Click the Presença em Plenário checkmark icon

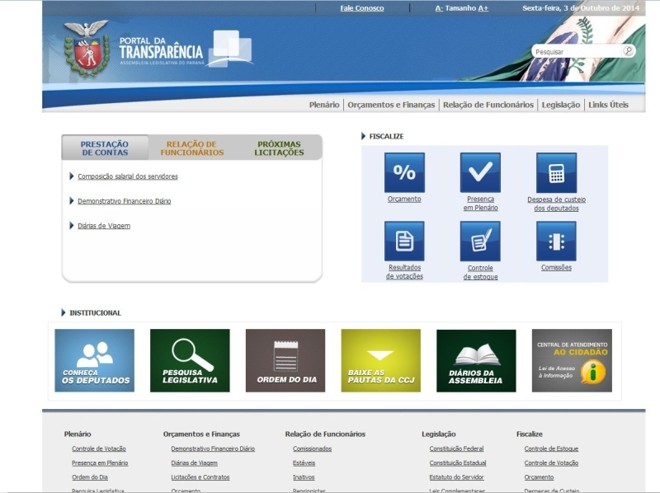[480, 172]
